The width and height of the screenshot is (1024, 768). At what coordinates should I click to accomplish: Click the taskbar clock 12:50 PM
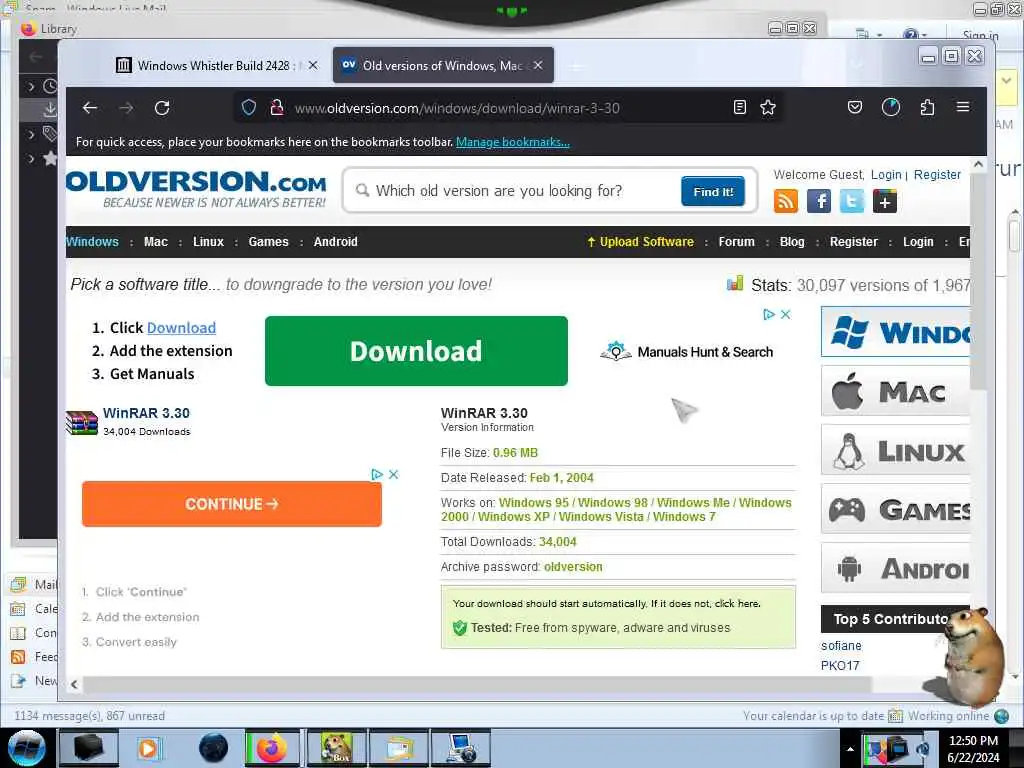[973, 748]
